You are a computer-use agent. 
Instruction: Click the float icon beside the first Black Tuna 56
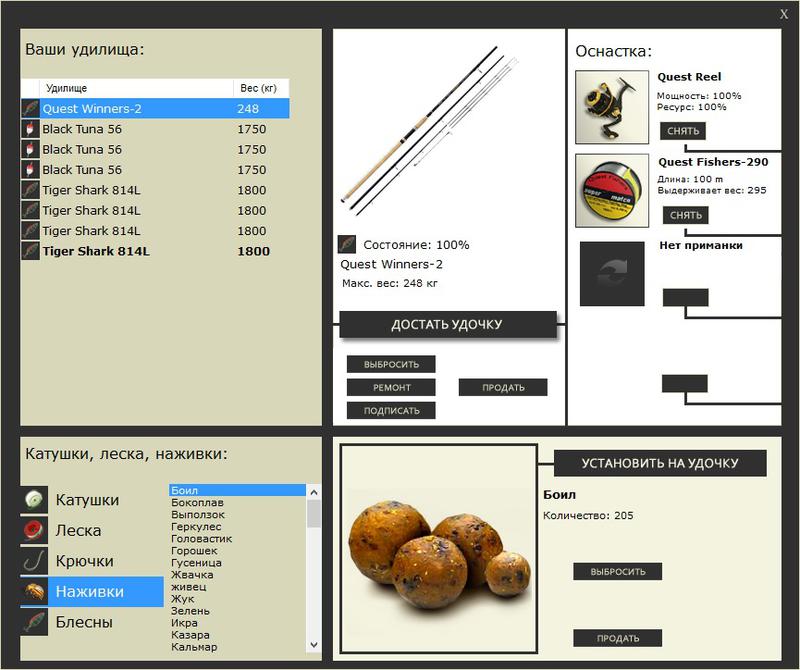[31, 129]
